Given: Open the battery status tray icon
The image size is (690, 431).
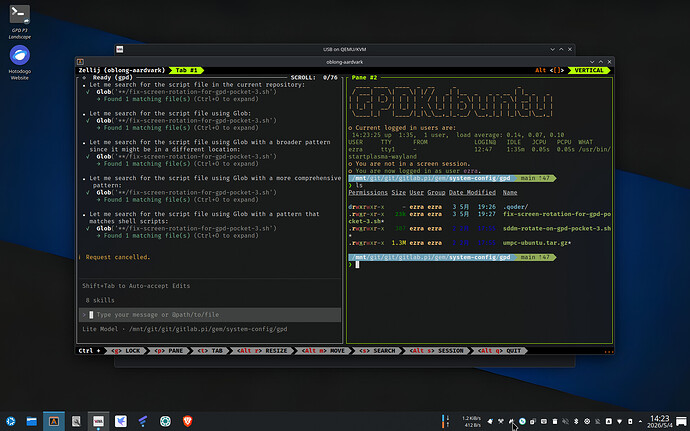Looking at the screenshot, I should 630,421.
